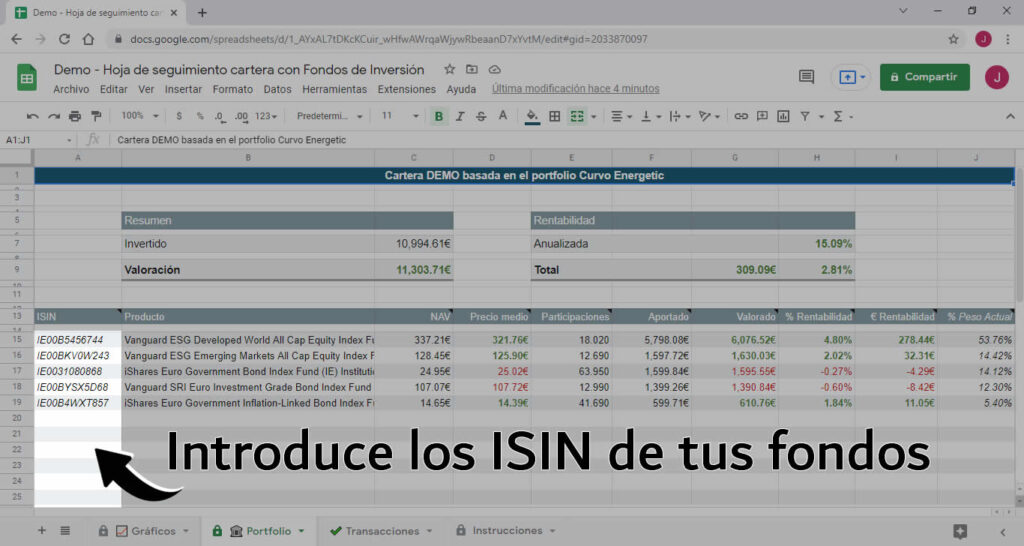
Task: Format as currency with the $ button
Action: pyautogui.click(x=179, y=116)
